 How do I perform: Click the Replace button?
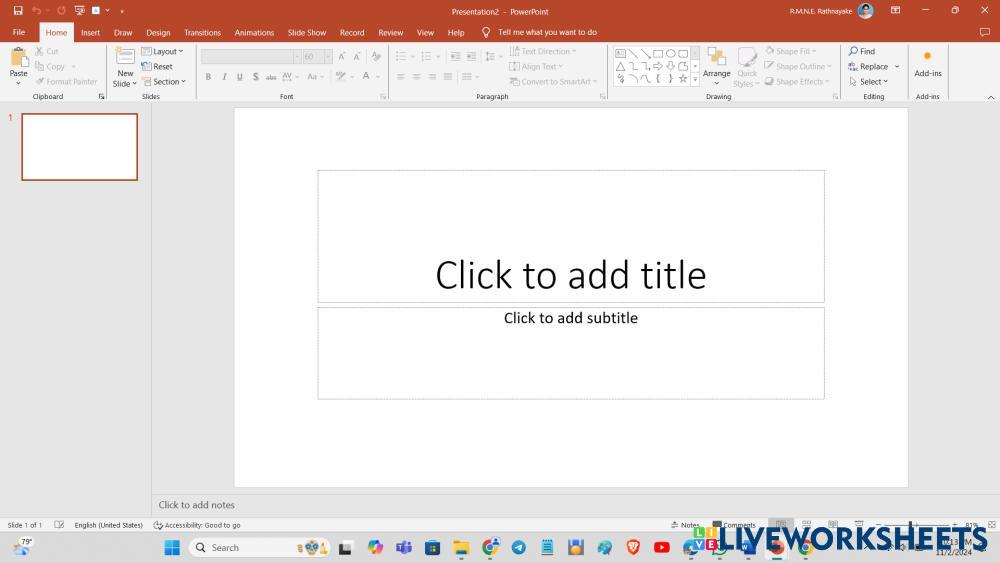pos(868,67)
